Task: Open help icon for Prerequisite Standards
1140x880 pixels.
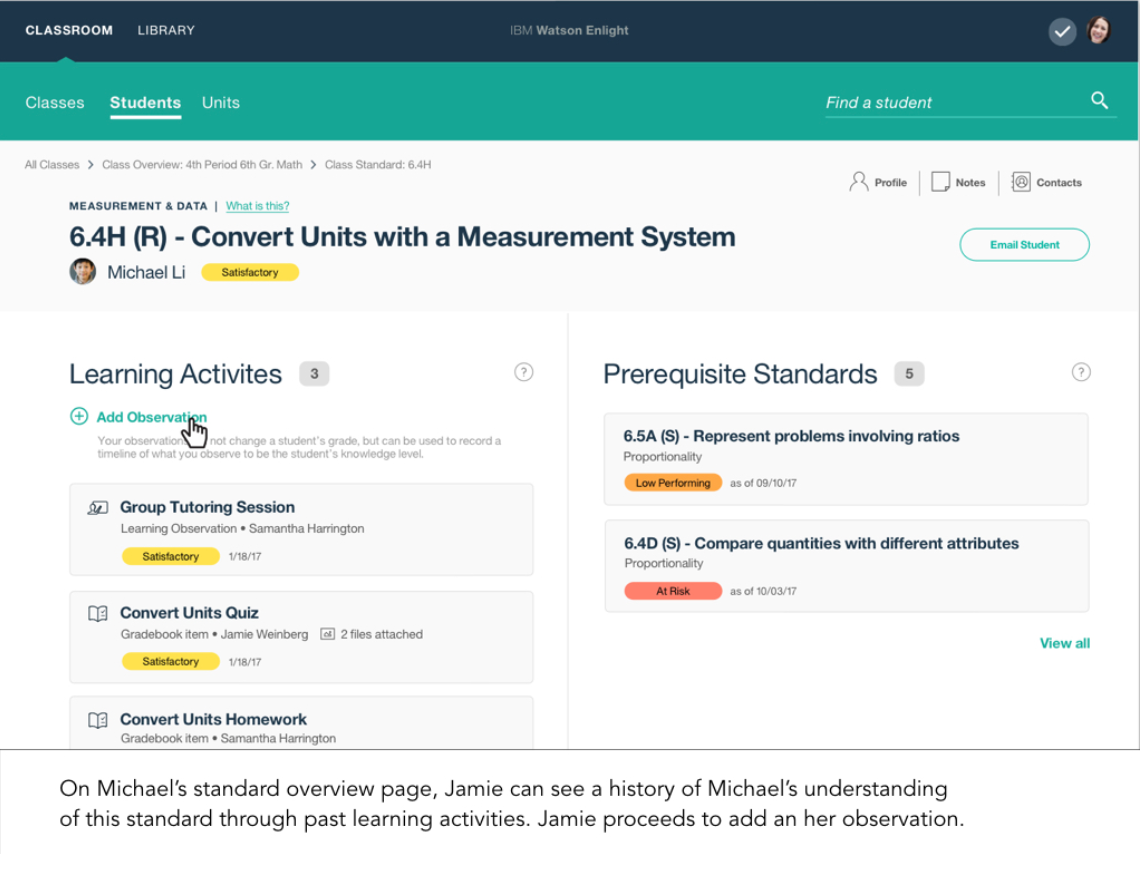Action: point(1081,372)
